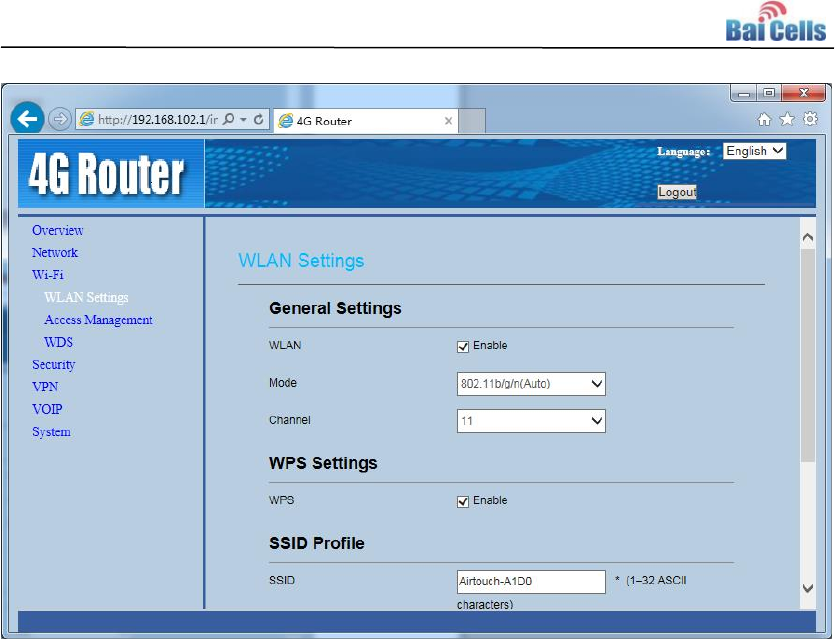Open browser Tools gear icon

[810, 119]
